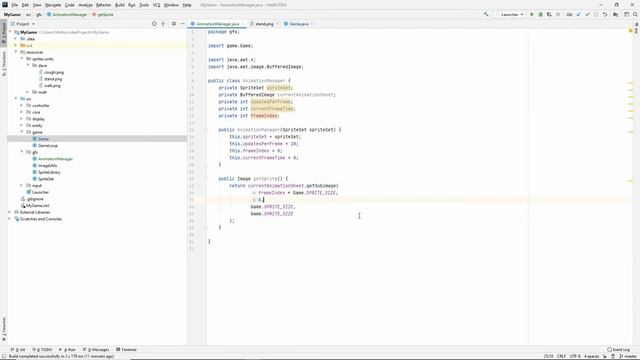640x360 pixels.
Task: Open Project Structure icon in toolbar
Action: pos(616,14)
